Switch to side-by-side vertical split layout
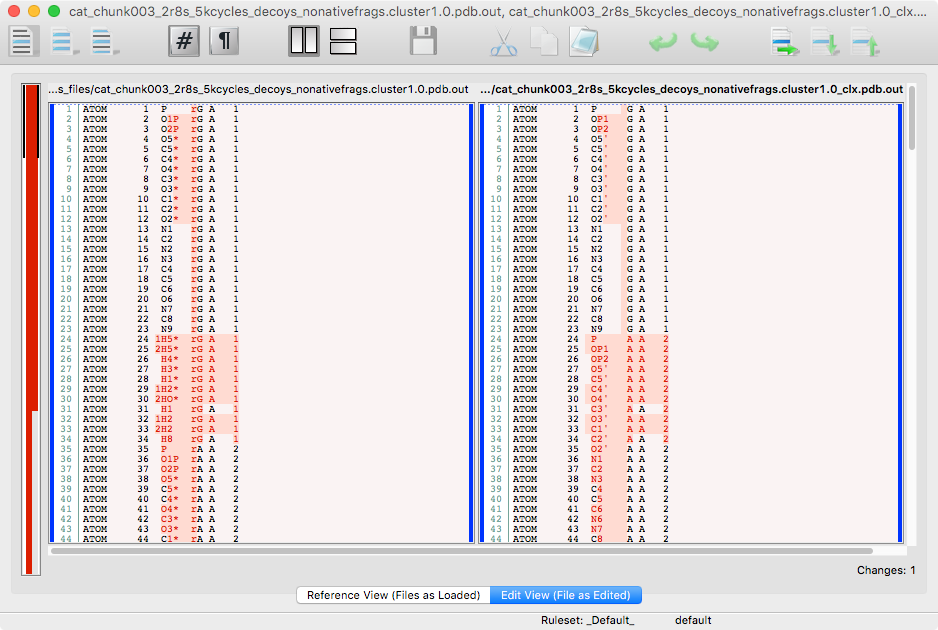938x630 pixels. coord(304,41)
